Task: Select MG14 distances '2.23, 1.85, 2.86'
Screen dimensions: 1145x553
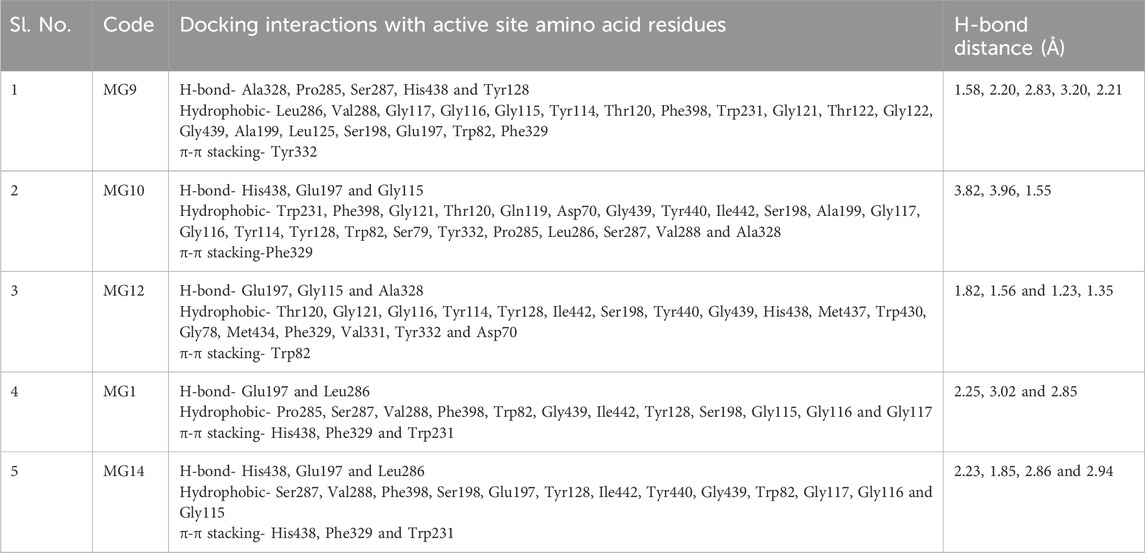Action: pyautogui.click(x=999, y=471)
